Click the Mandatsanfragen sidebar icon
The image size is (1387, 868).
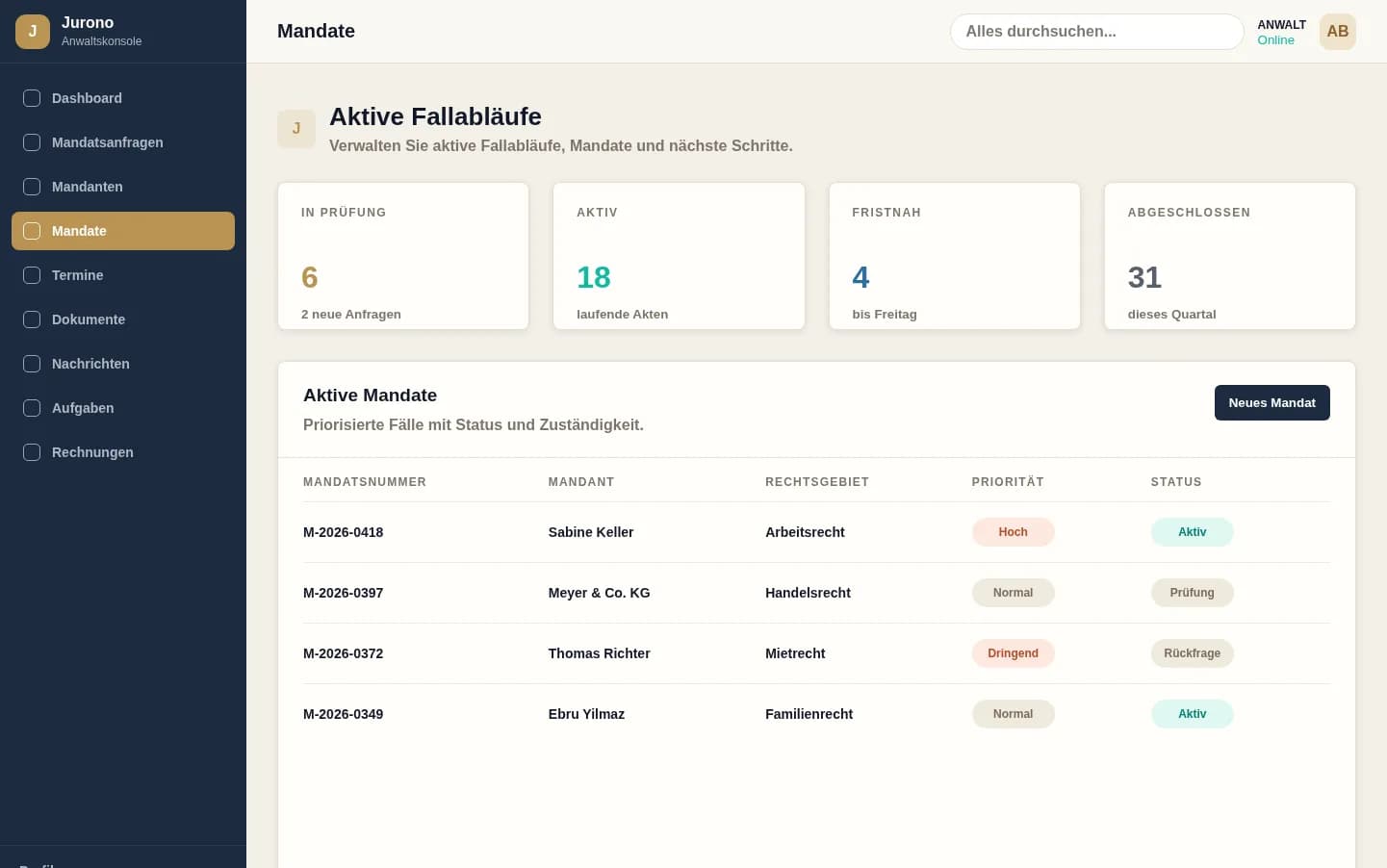(32, 142)
